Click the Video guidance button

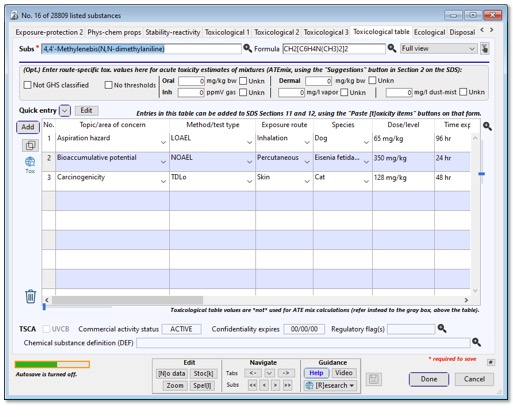pos(344,373)
